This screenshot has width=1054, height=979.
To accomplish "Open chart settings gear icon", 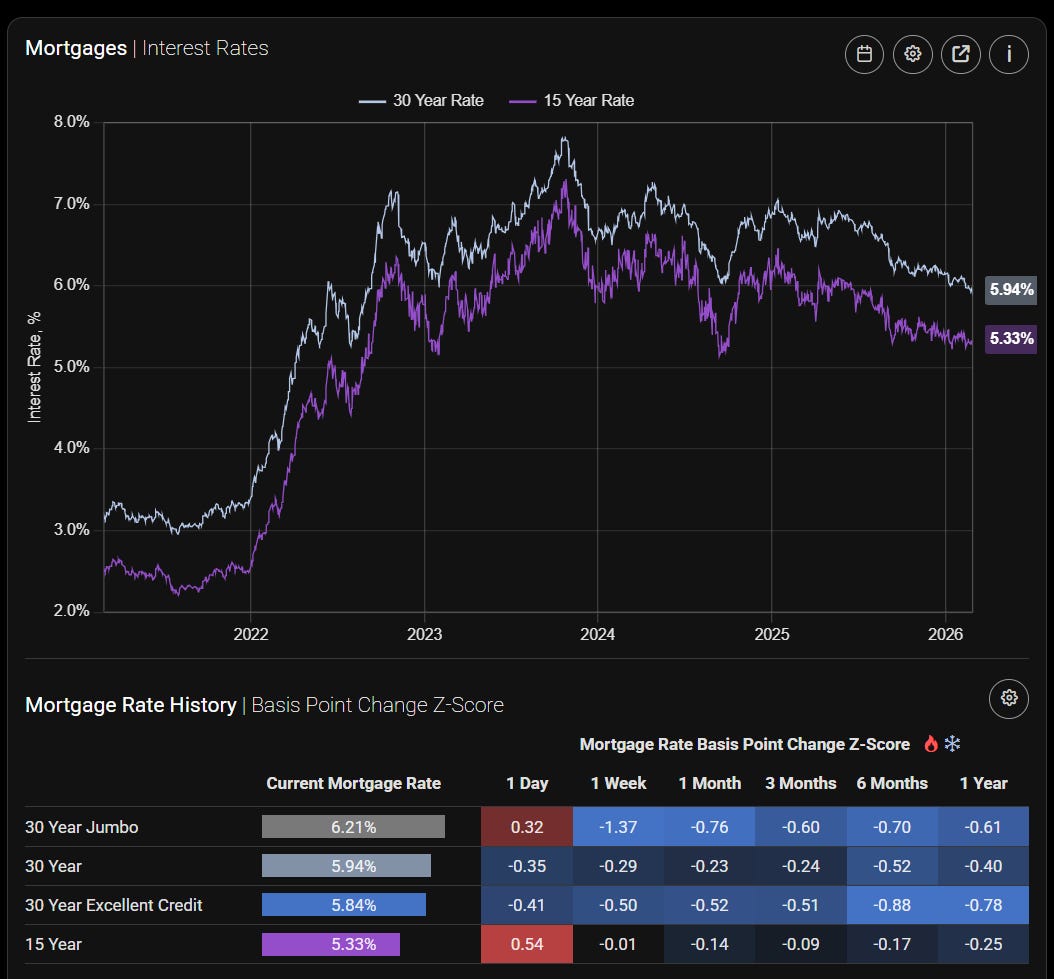I will 912,54.
